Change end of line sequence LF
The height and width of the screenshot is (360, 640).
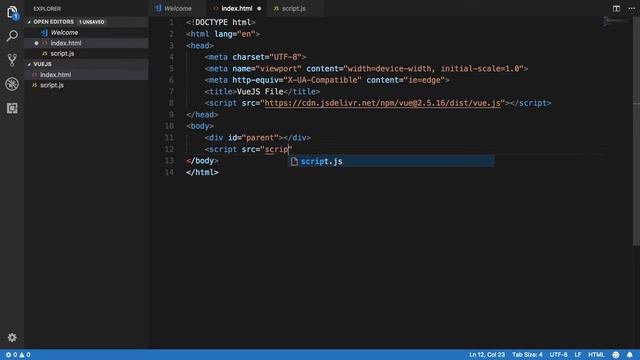578,355
